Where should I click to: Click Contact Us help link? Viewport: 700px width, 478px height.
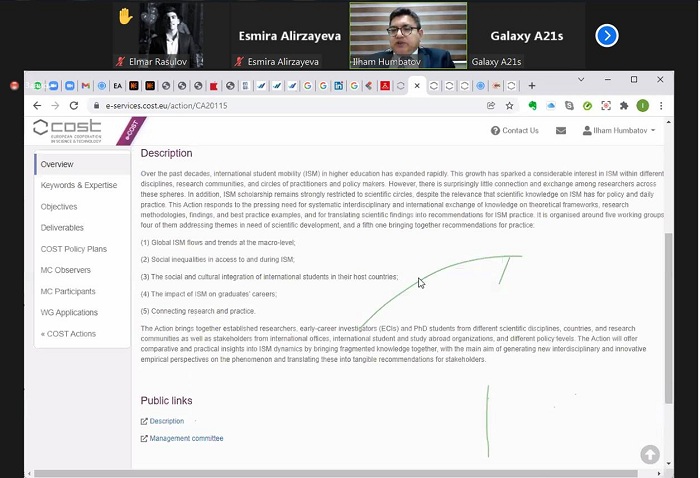tap(515, 131)
